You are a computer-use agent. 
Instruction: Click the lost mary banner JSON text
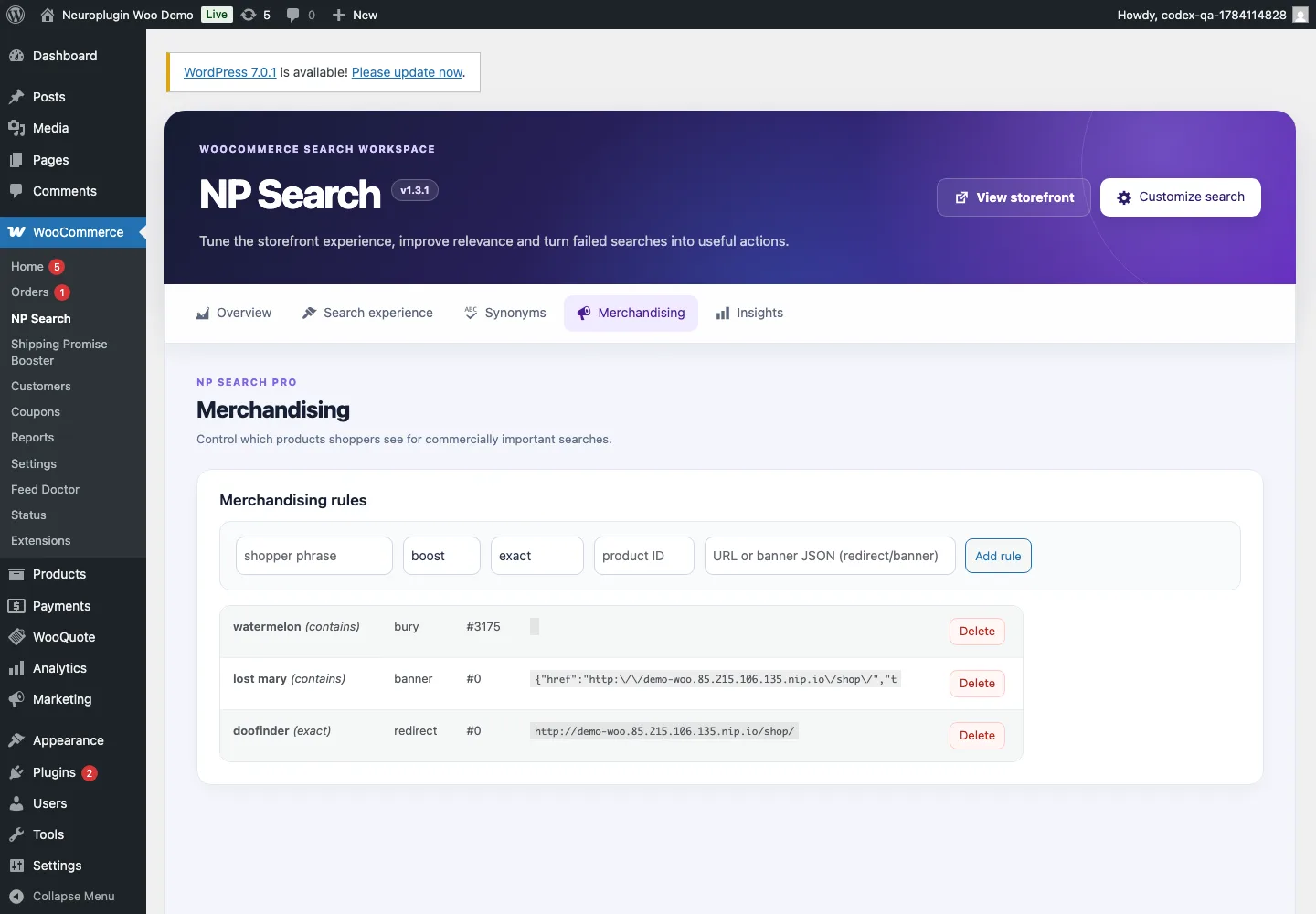click(716, 679)
